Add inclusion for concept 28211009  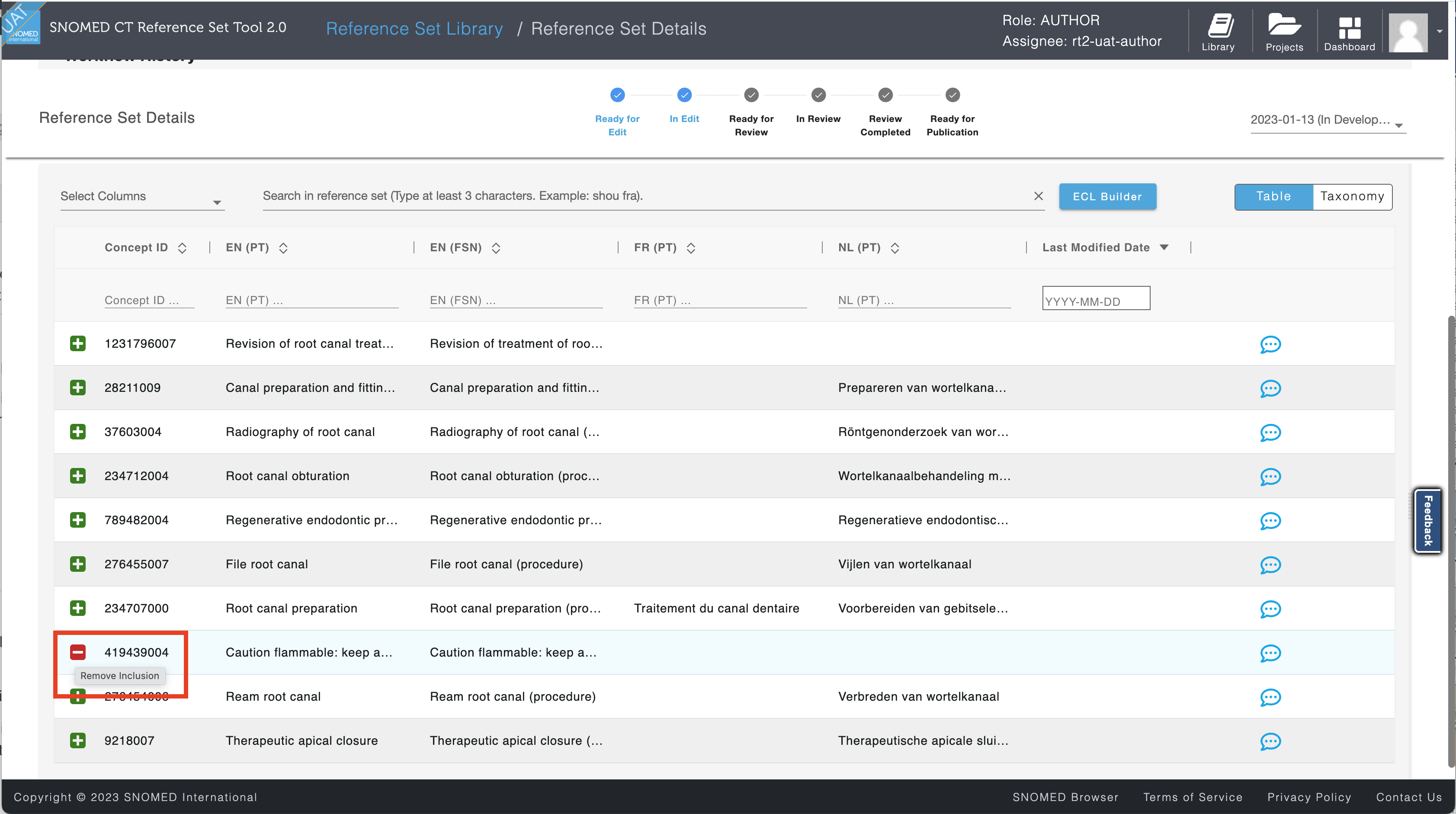pyautogui.click(x=78, y=388)
